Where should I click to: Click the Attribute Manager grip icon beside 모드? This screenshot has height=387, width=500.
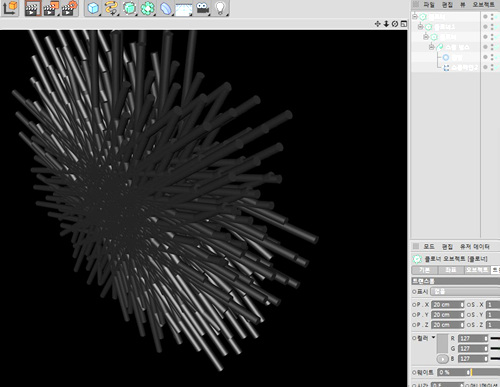point(416,246)
